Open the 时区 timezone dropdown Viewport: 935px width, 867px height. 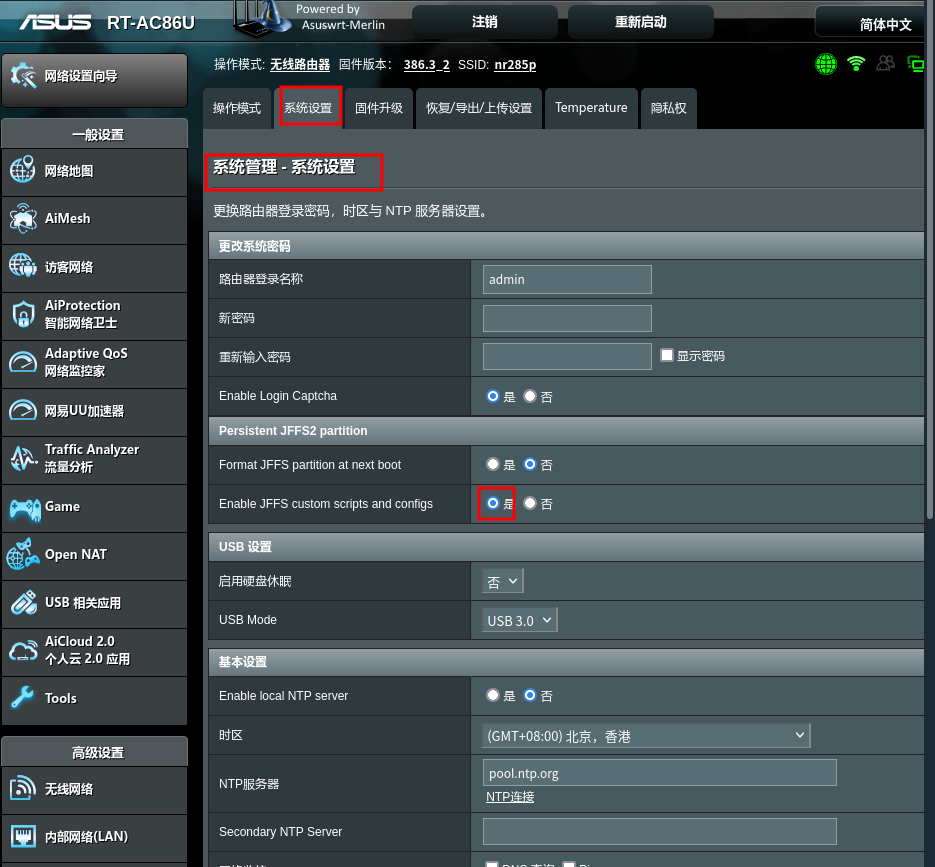pos(646,736)
